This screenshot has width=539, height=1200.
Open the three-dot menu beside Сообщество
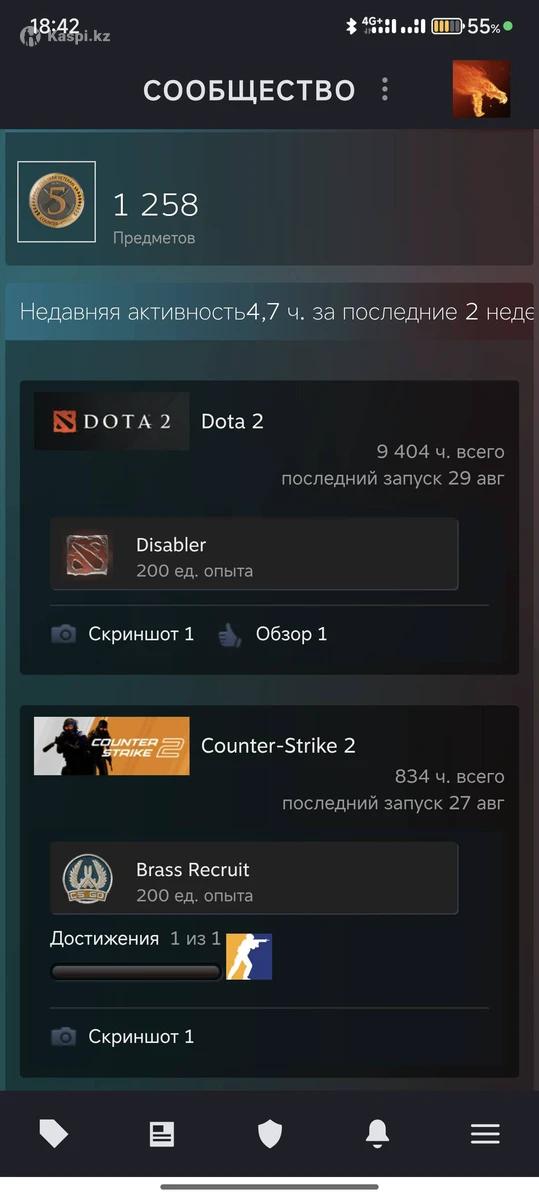click(x=385, y=90)
